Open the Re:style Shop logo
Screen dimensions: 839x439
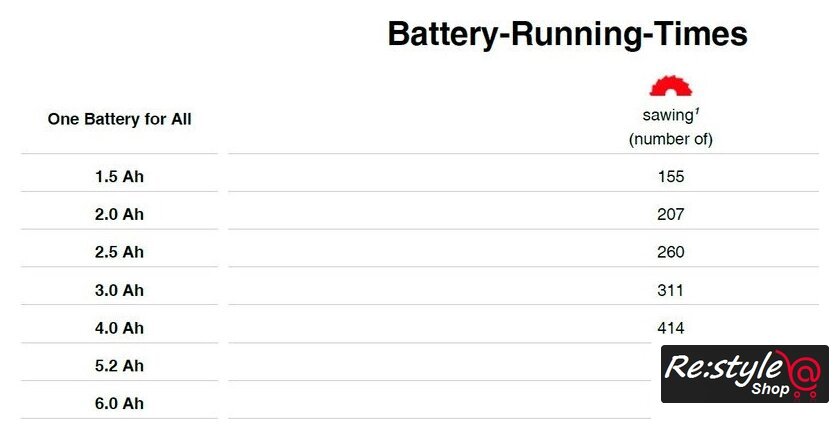click(745, 374)
